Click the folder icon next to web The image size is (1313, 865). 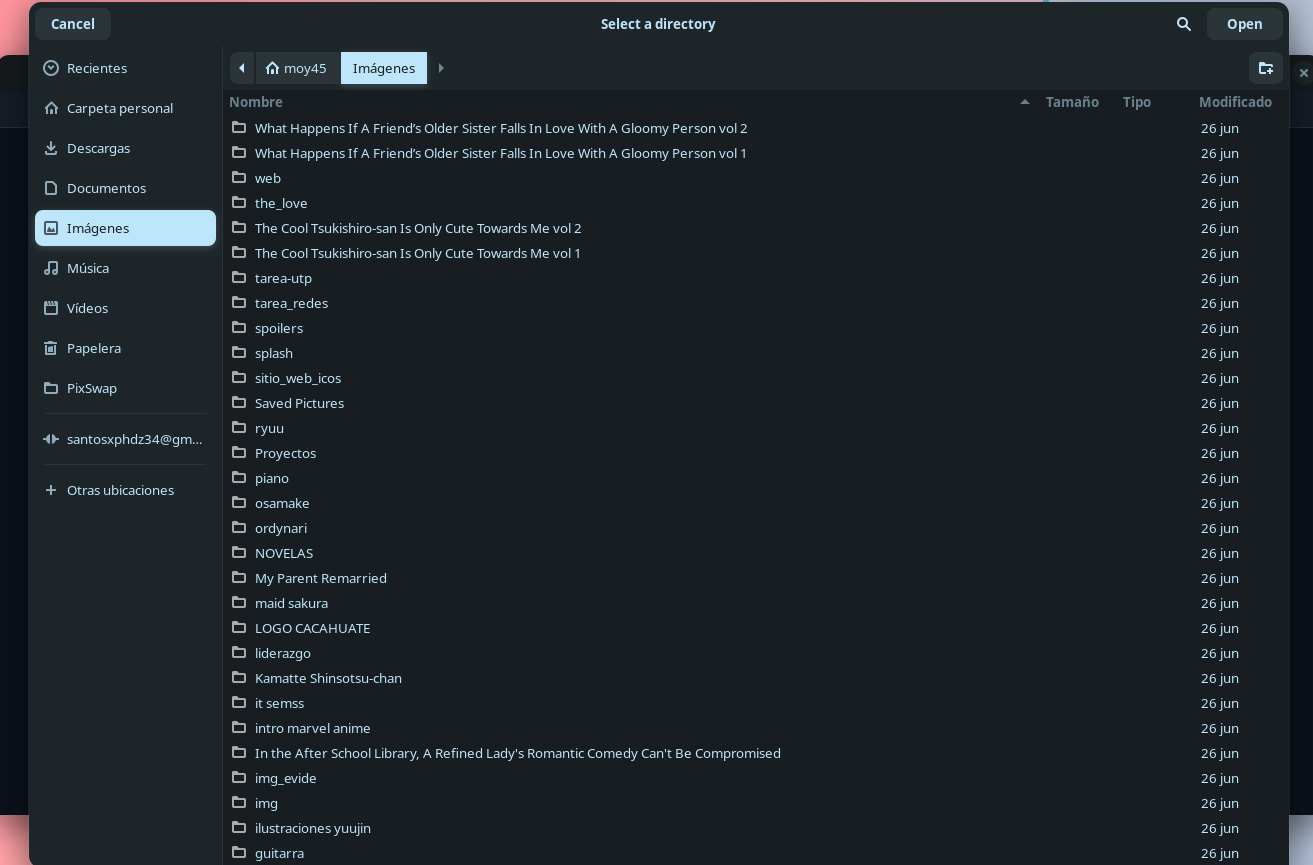[x=239, y=178]
